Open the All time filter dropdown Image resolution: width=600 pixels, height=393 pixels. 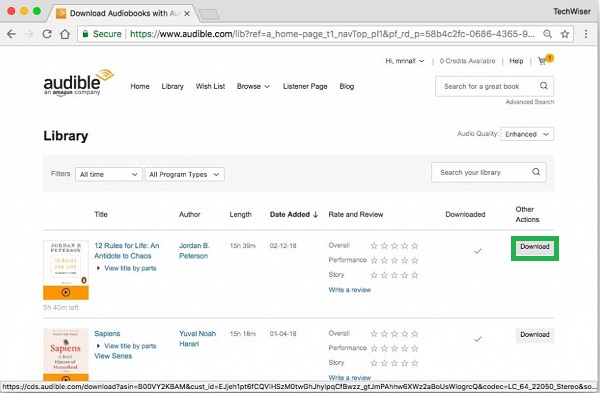click(109, 174)
